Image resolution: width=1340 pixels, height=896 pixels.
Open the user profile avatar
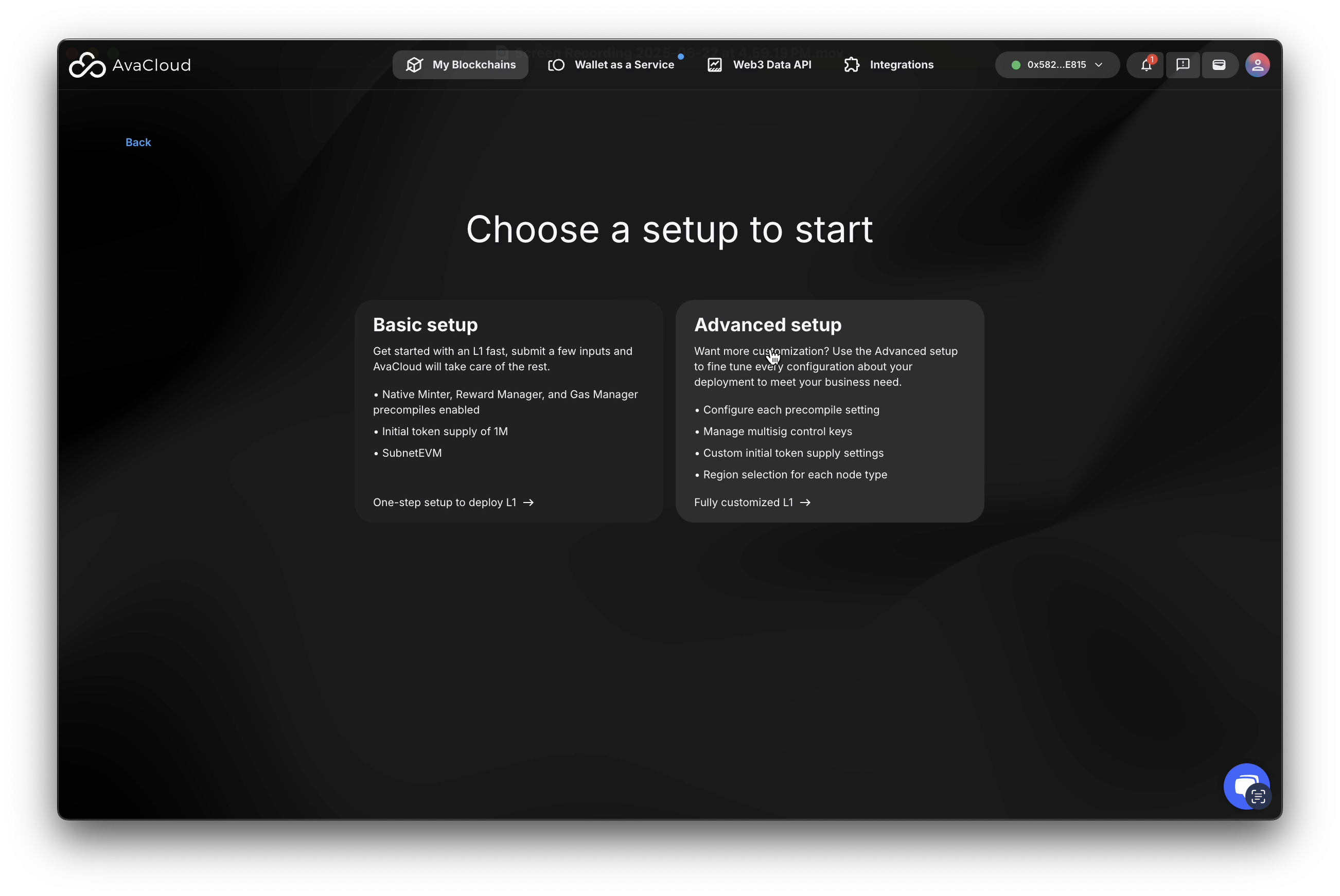(1257, 65)
